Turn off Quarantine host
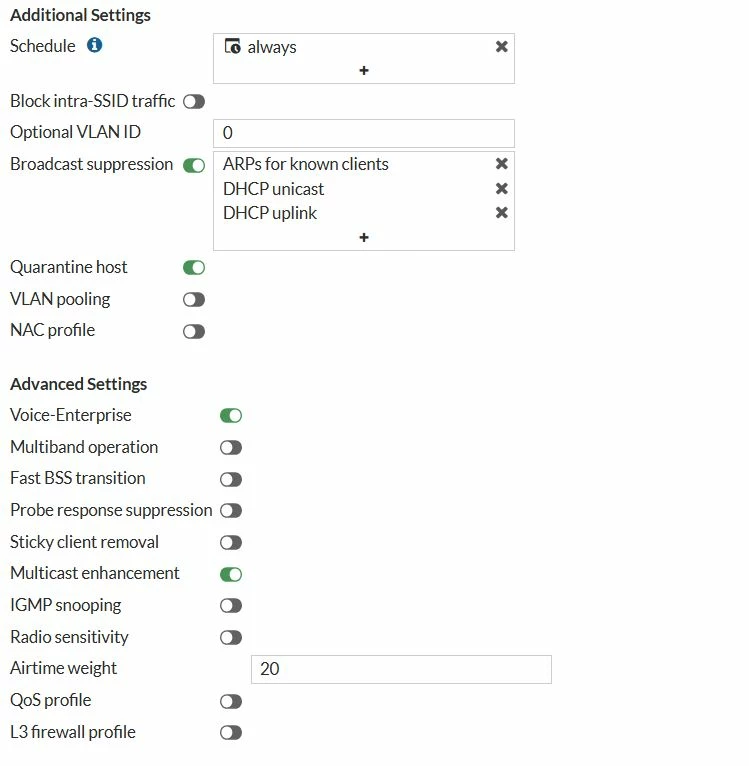 point(194,268)
